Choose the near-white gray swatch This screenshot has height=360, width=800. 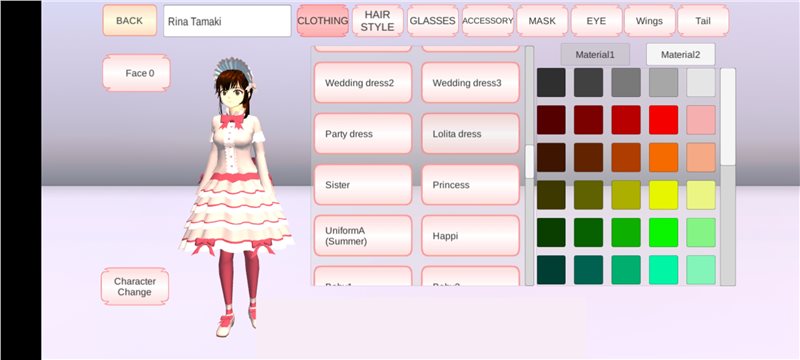tap(701, 83)
